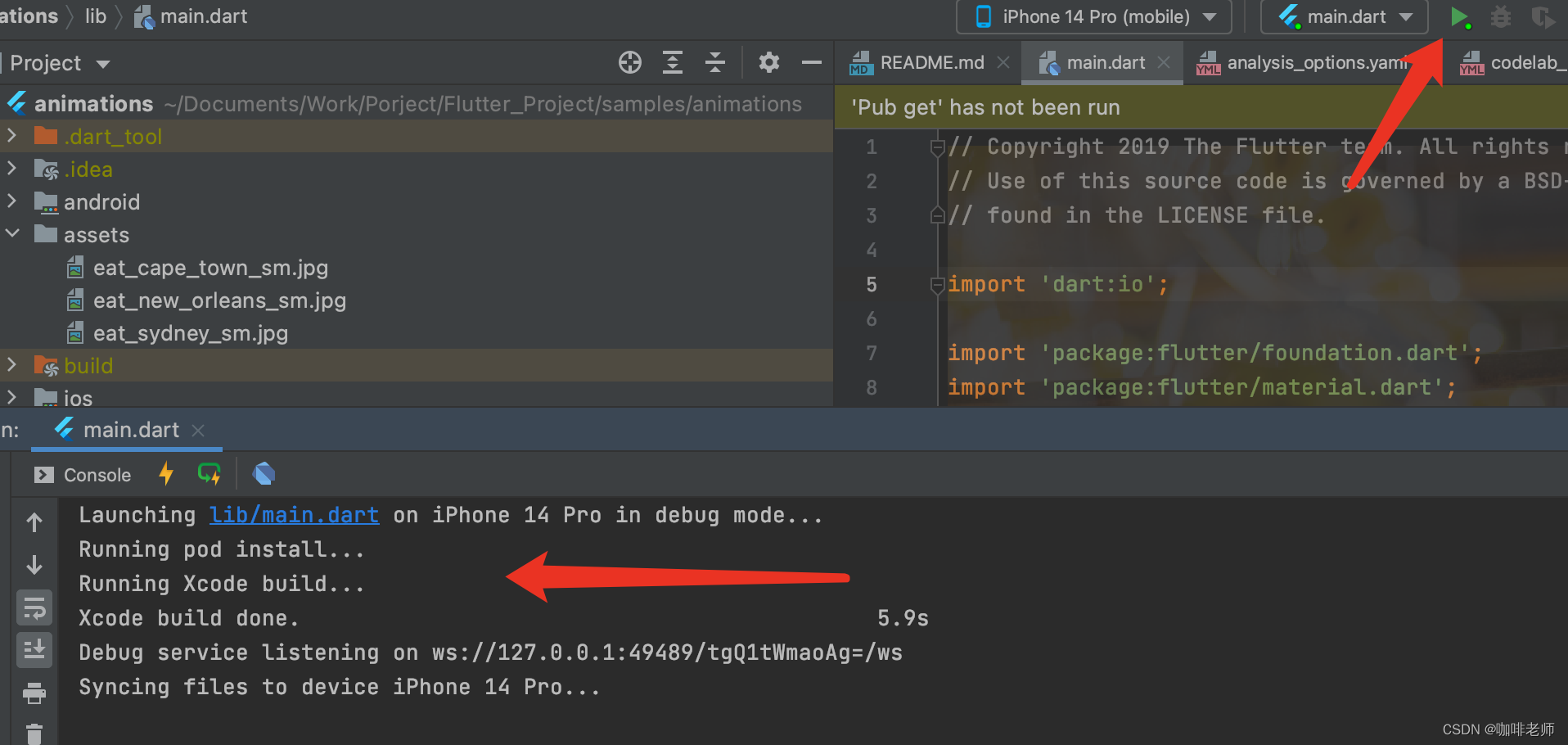
Task: Click the 'Syncing files to device' line
Action: pyautogui.click(x=340, y=687)
